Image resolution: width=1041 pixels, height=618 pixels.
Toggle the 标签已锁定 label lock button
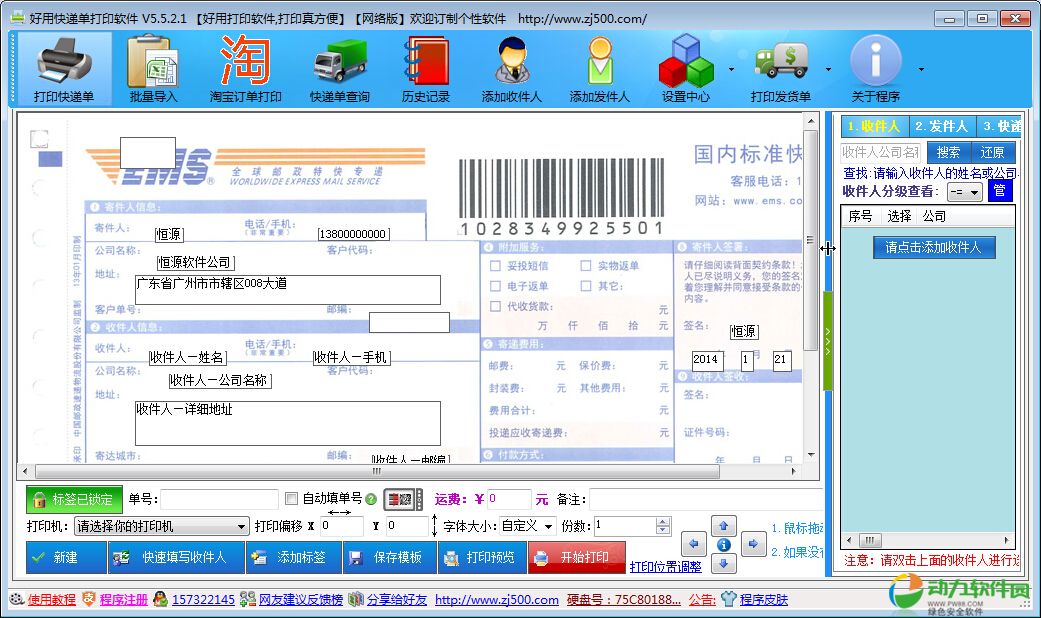point(74,499)
